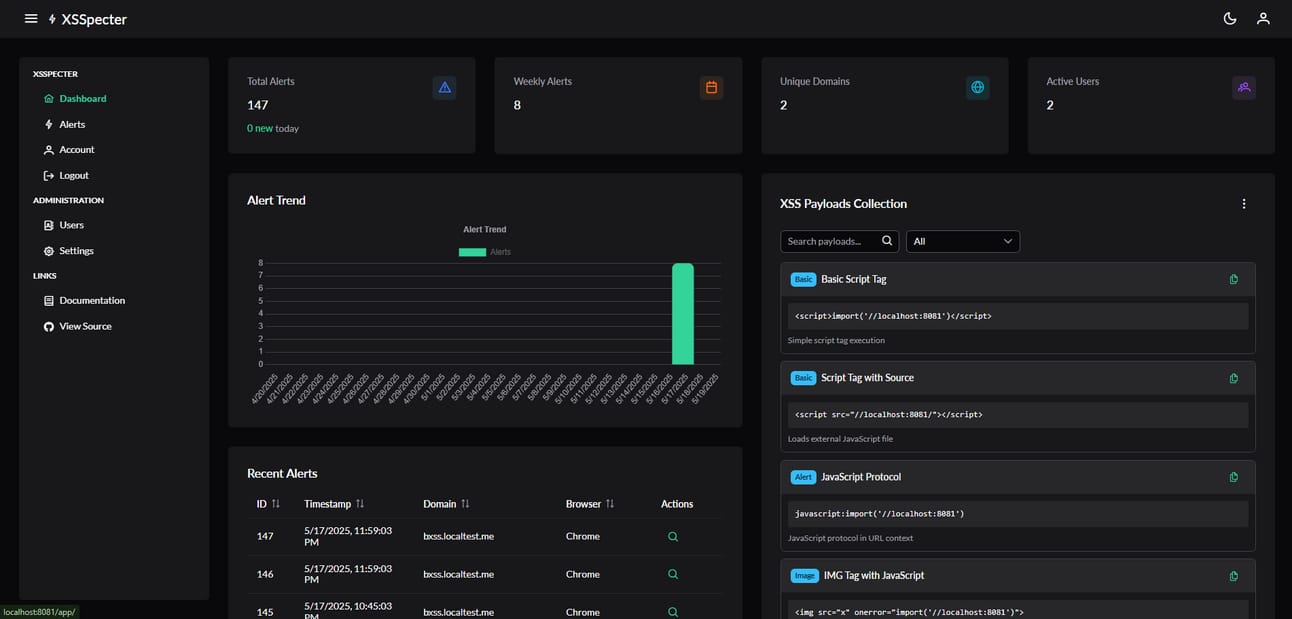Screen dimensions: 1292x619
Task: Click bxss.localtest.me in alert row 146
Action: 458,574
